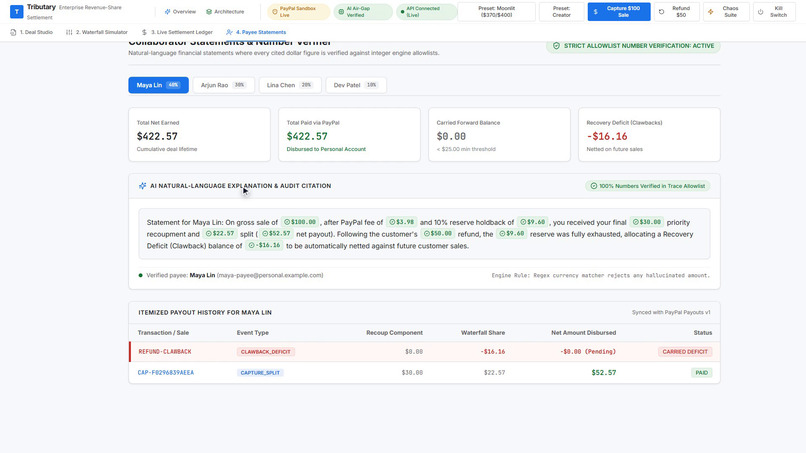Capture a $100 sale

click(x=619, y=12)
